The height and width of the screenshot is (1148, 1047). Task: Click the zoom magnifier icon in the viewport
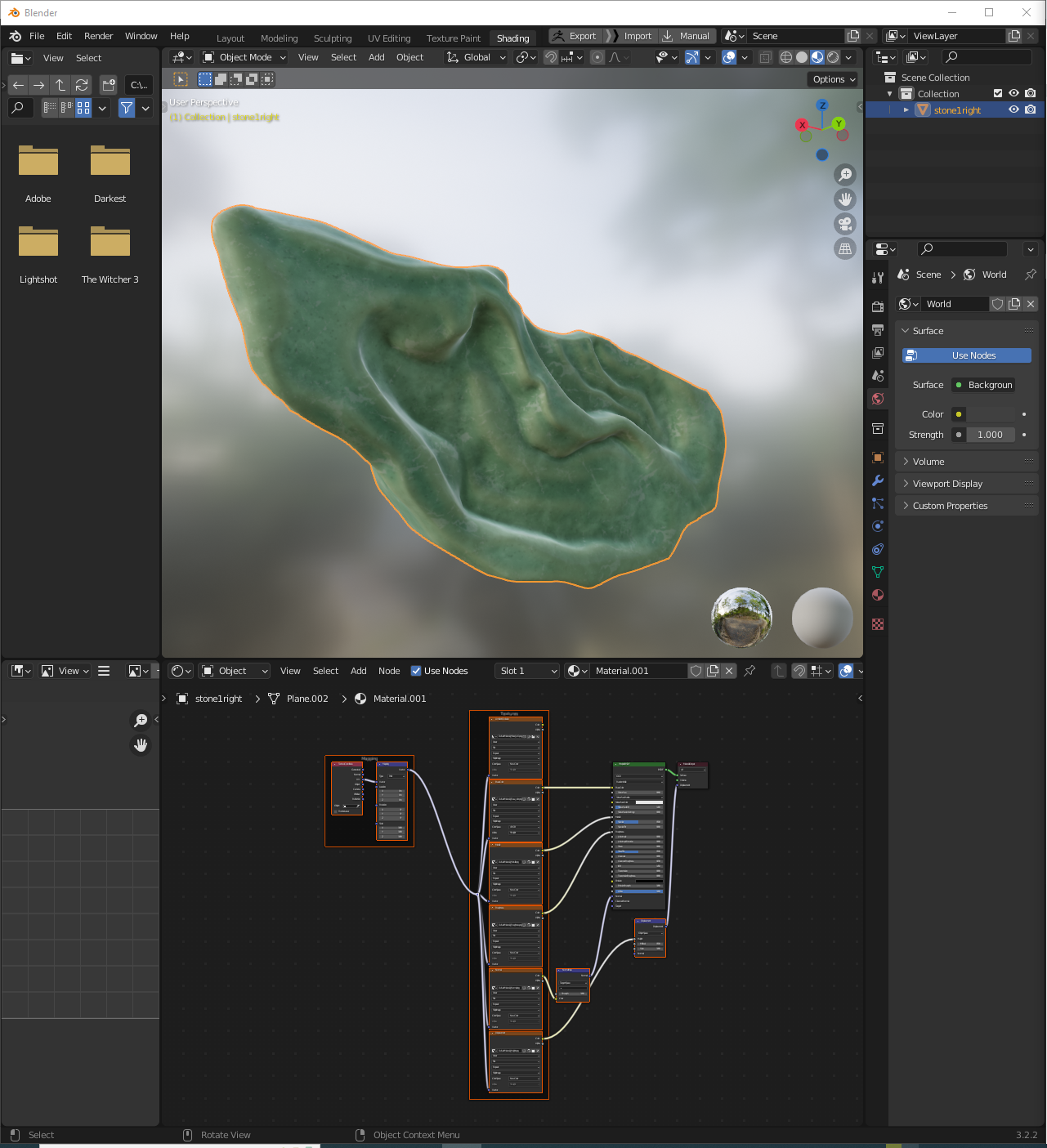845,174
